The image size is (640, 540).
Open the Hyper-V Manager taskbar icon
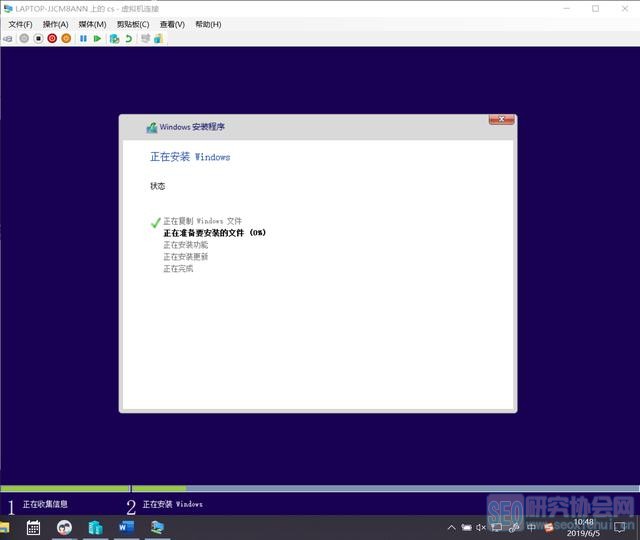click(96, 528)
